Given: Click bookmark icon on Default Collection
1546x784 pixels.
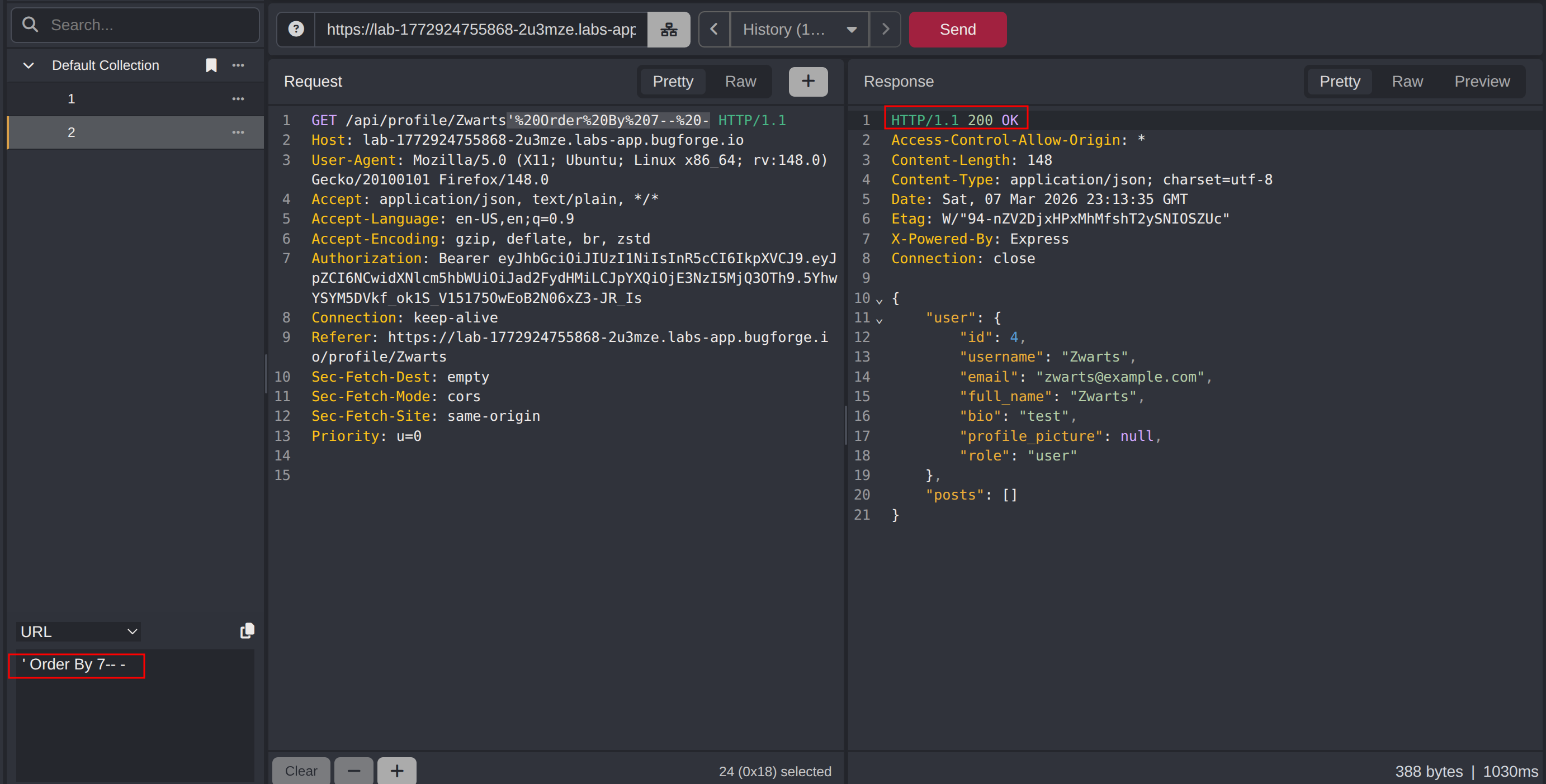Looking at the screenshot, I should click(211, 65).
